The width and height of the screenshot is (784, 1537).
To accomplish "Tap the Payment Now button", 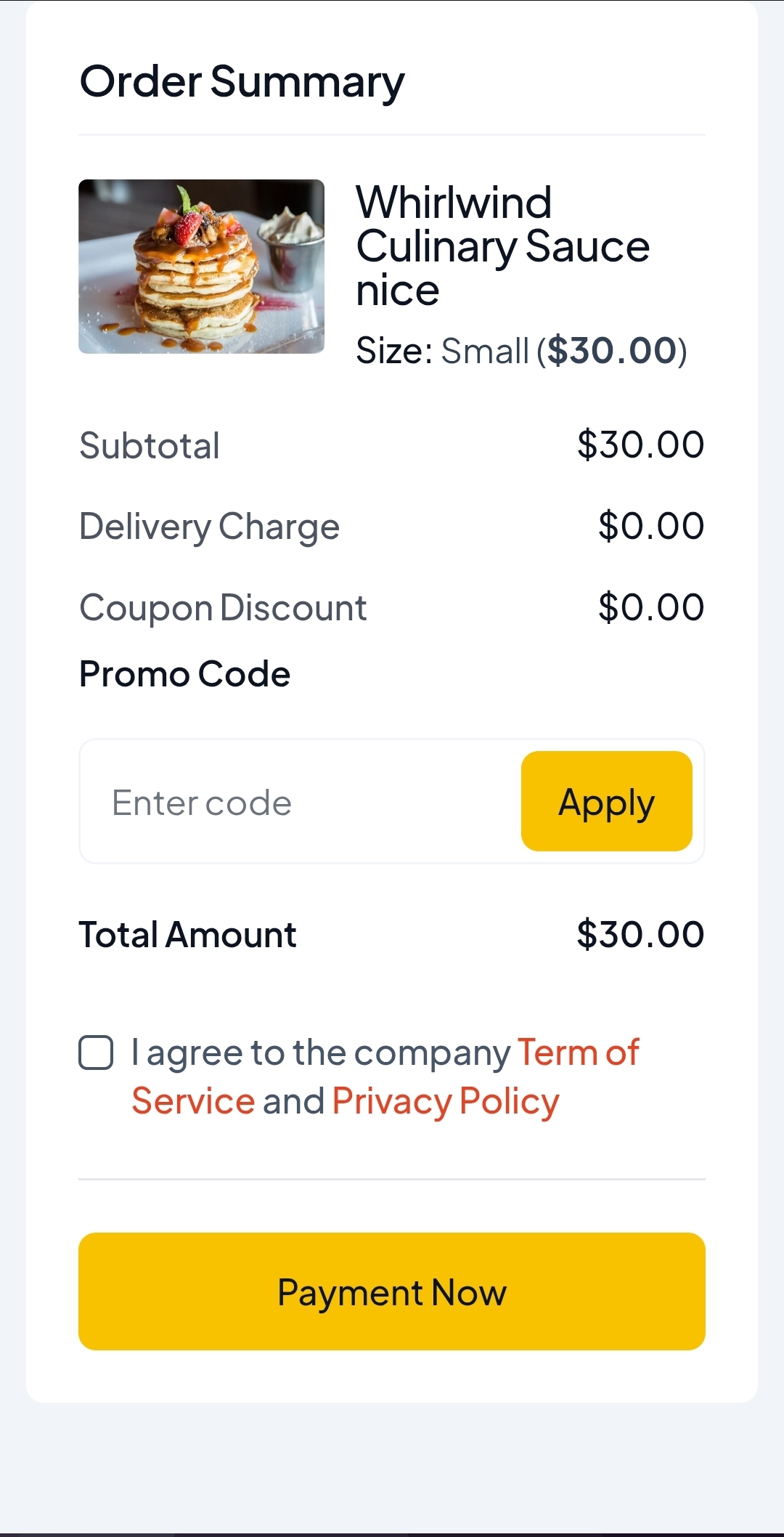I will point(392,1291).
